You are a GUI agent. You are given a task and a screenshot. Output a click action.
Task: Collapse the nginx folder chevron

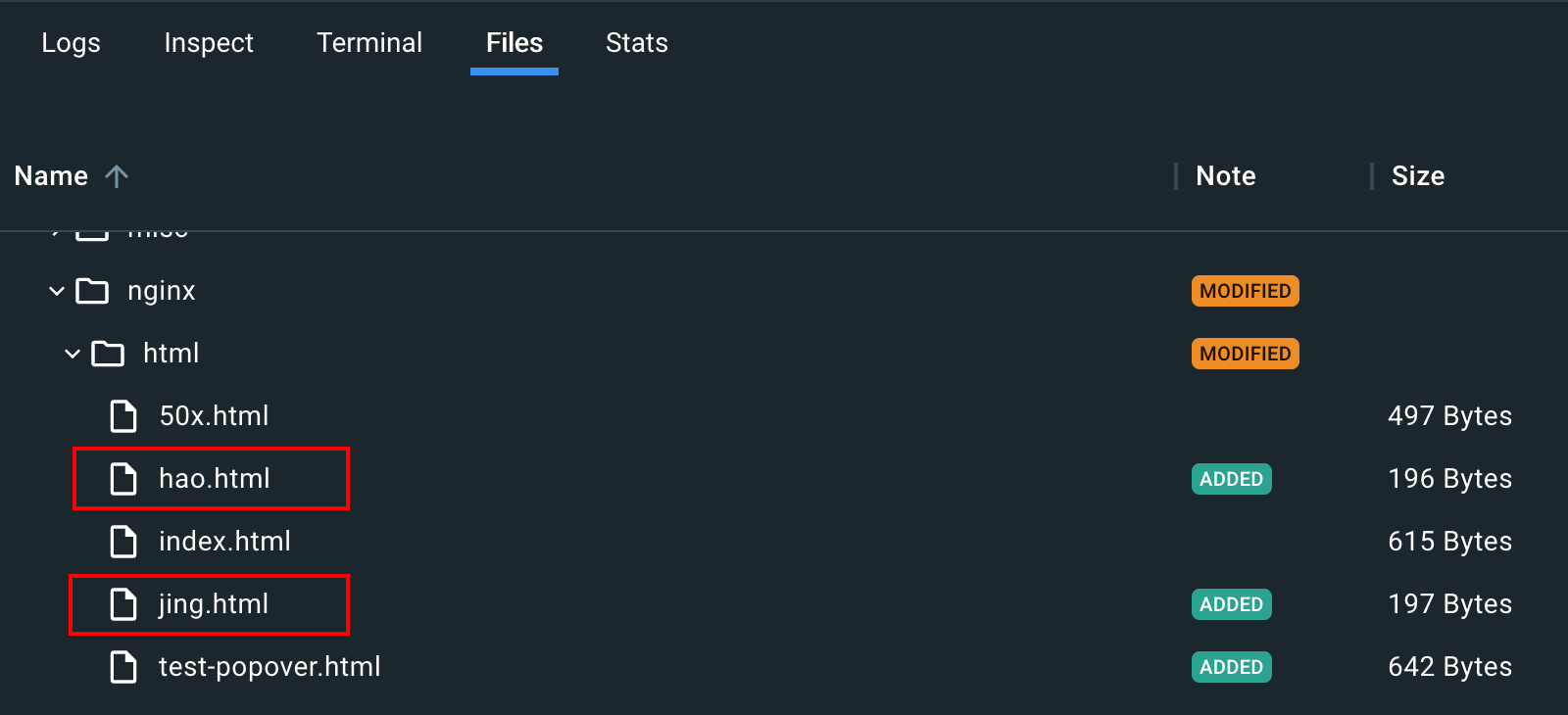coord(57,291)
